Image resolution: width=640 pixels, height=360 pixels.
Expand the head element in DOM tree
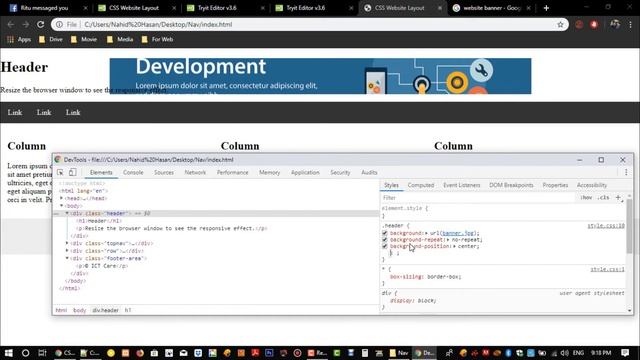pyautogui.click(x=62, y=198)
